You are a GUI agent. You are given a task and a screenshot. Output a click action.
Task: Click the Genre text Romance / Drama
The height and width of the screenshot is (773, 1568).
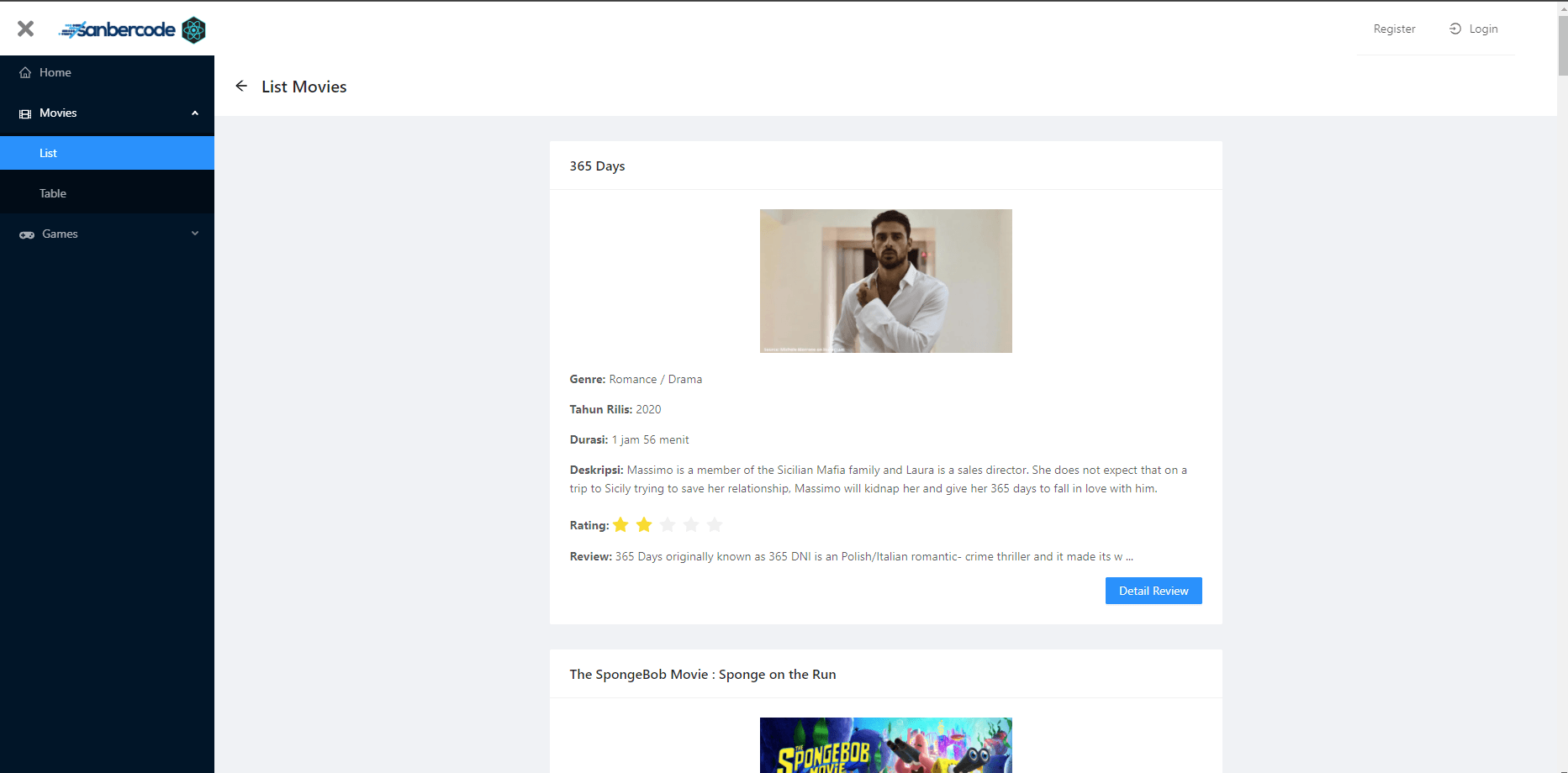[656, 379]
